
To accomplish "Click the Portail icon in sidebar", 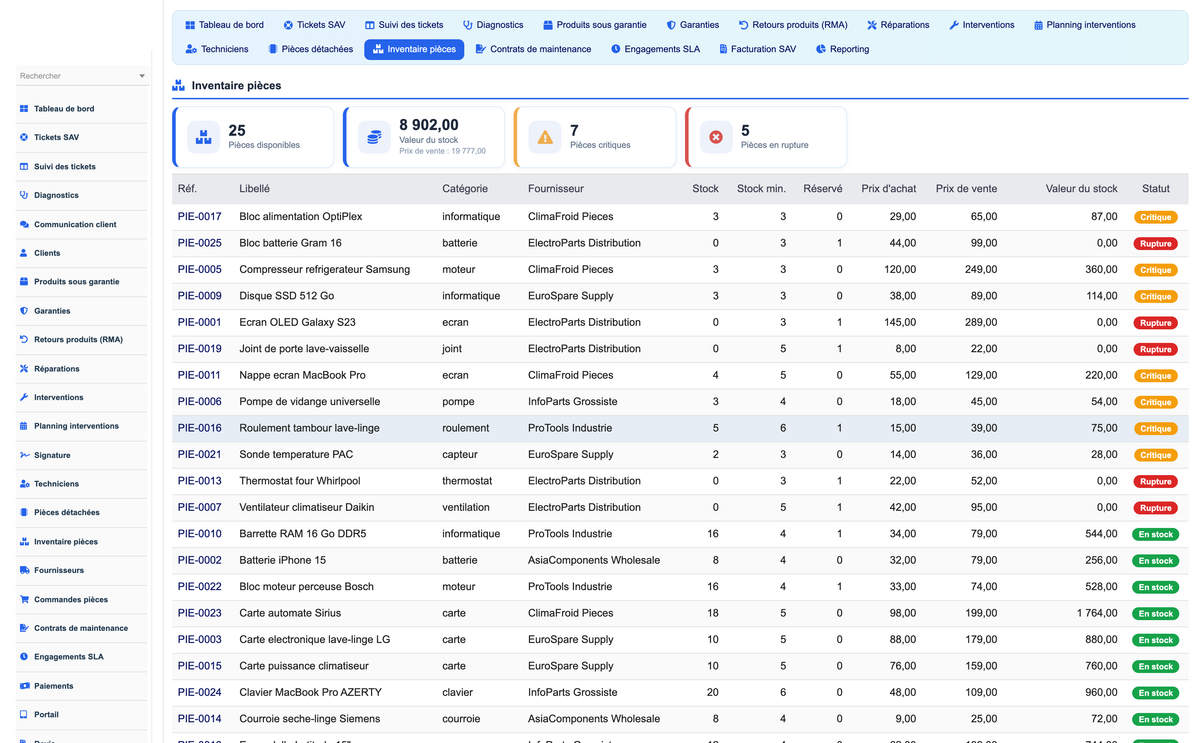I will click(x=24, y=715).
